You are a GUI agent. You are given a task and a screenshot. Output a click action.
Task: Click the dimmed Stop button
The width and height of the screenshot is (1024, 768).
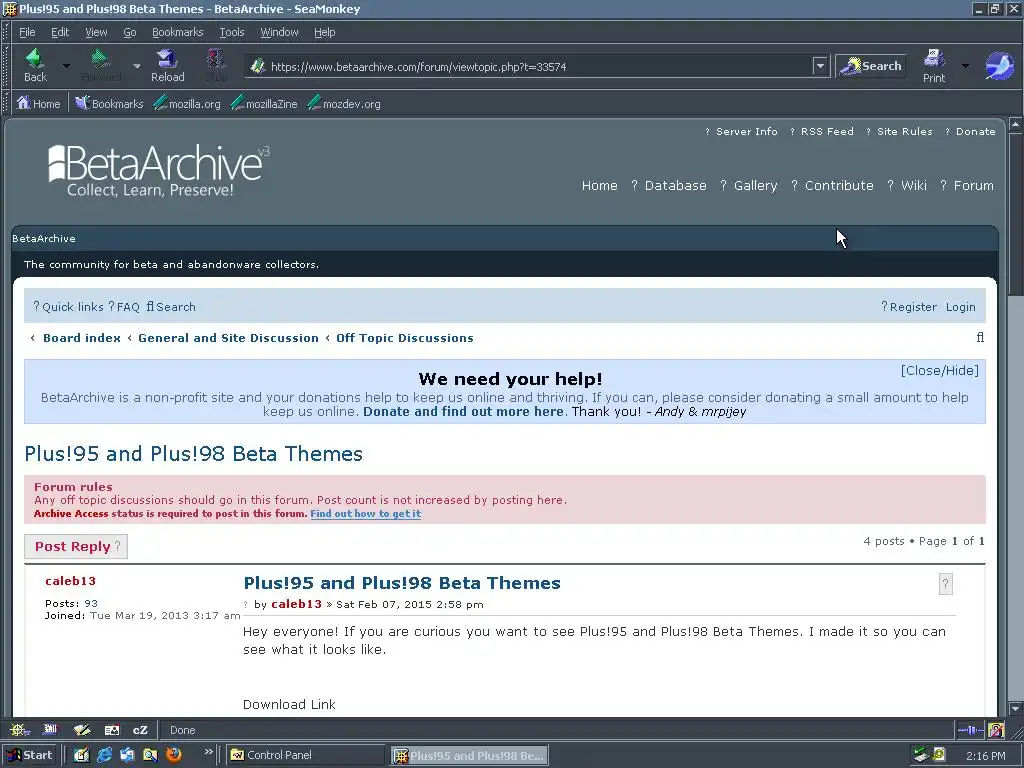tap(216, 65)
